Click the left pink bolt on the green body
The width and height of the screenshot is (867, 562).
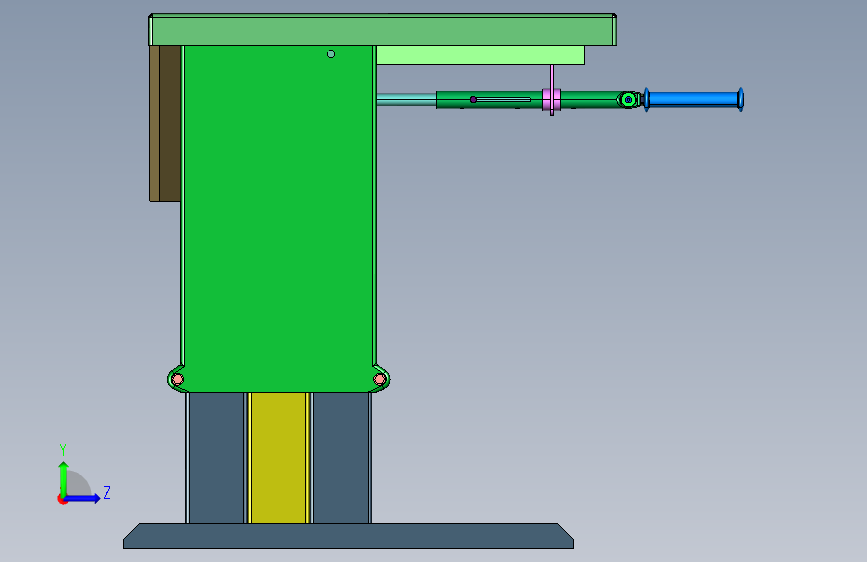(x=177, y=379)
